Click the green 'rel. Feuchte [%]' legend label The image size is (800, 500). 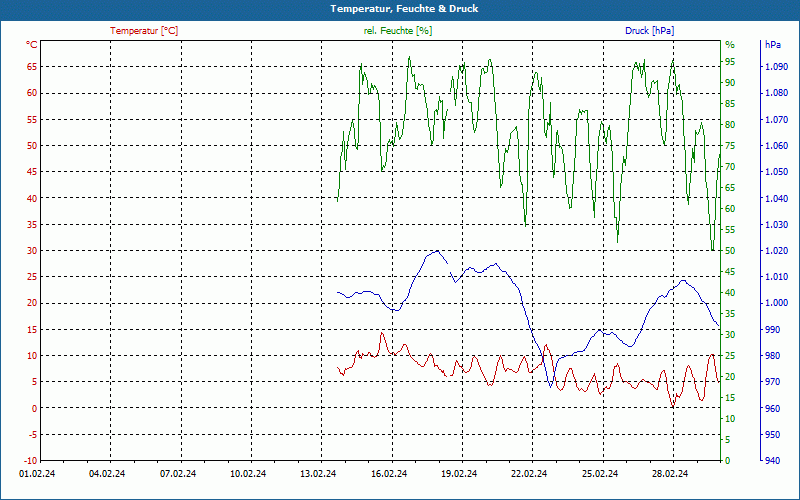click(398, 31)
